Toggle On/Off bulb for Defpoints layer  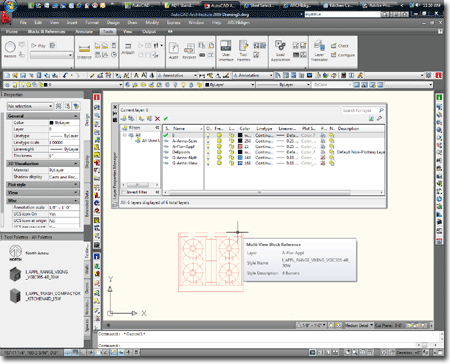point(208,152)
